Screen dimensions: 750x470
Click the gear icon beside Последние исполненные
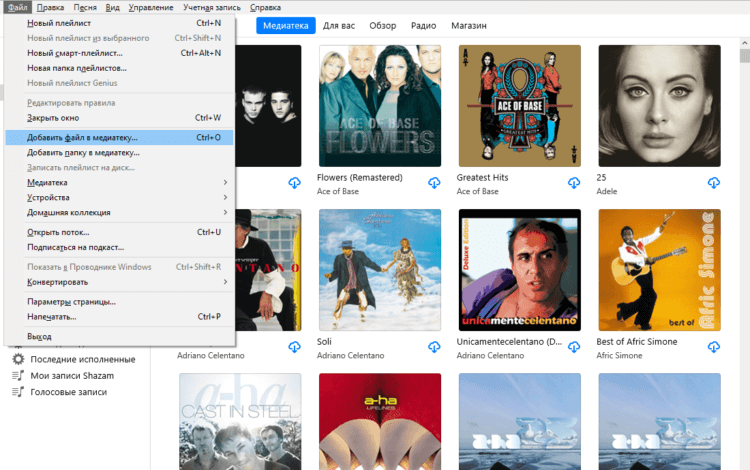point(18,359)
